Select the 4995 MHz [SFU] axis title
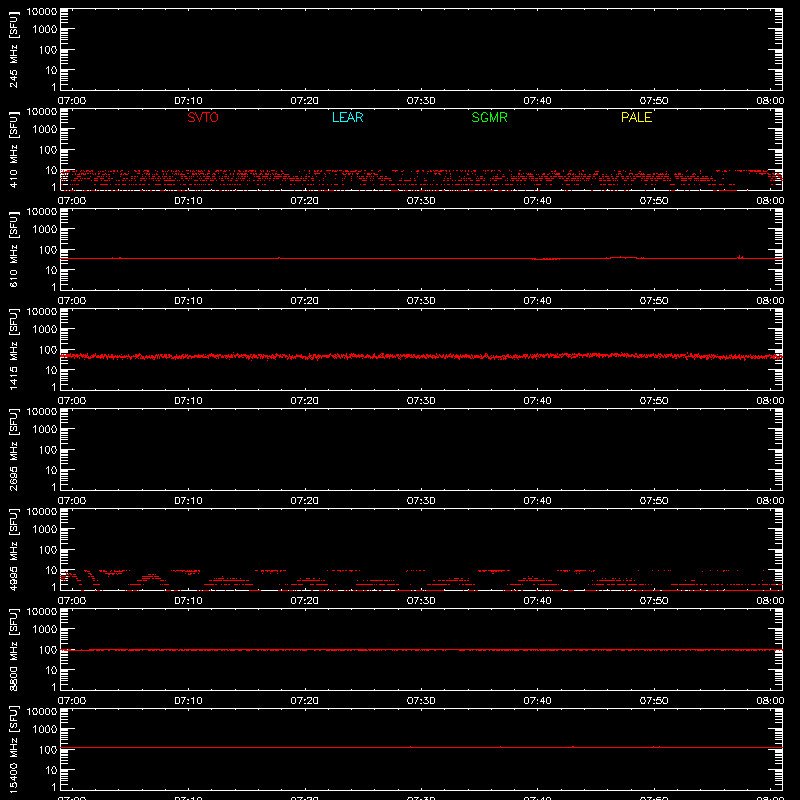This screenshot has height=800, width=800. (x=14, y=550)
